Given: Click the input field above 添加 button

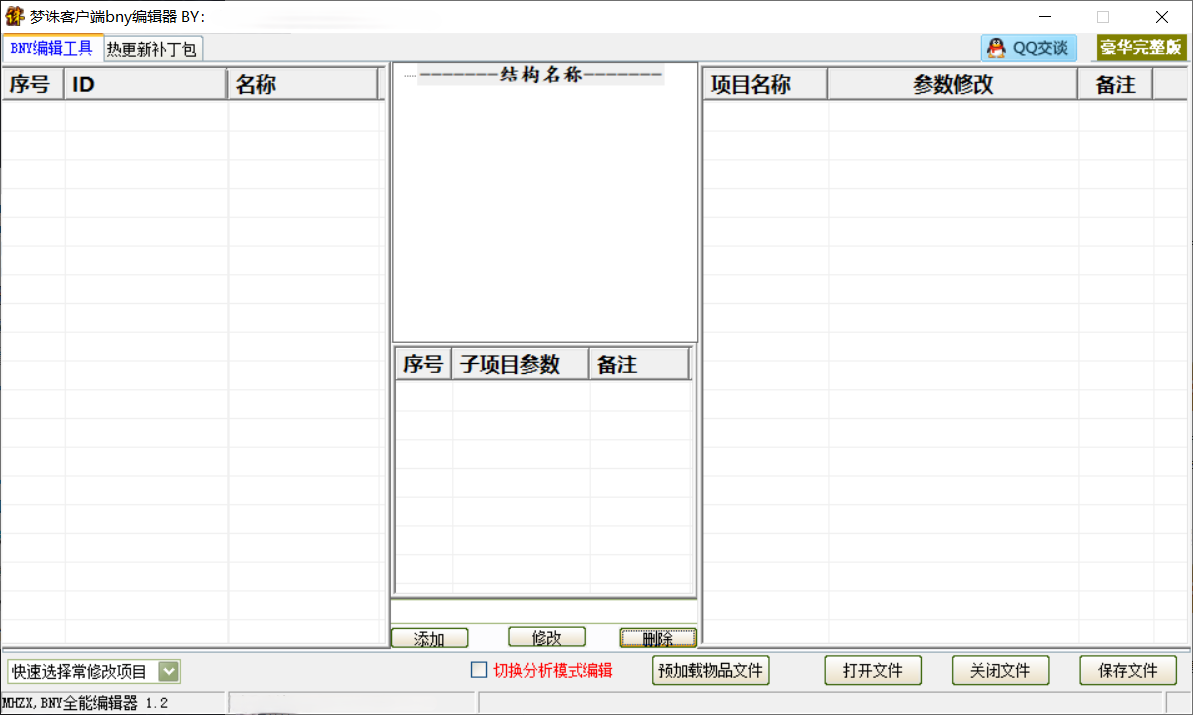Looking at the screenshot, I should point(544,610).
